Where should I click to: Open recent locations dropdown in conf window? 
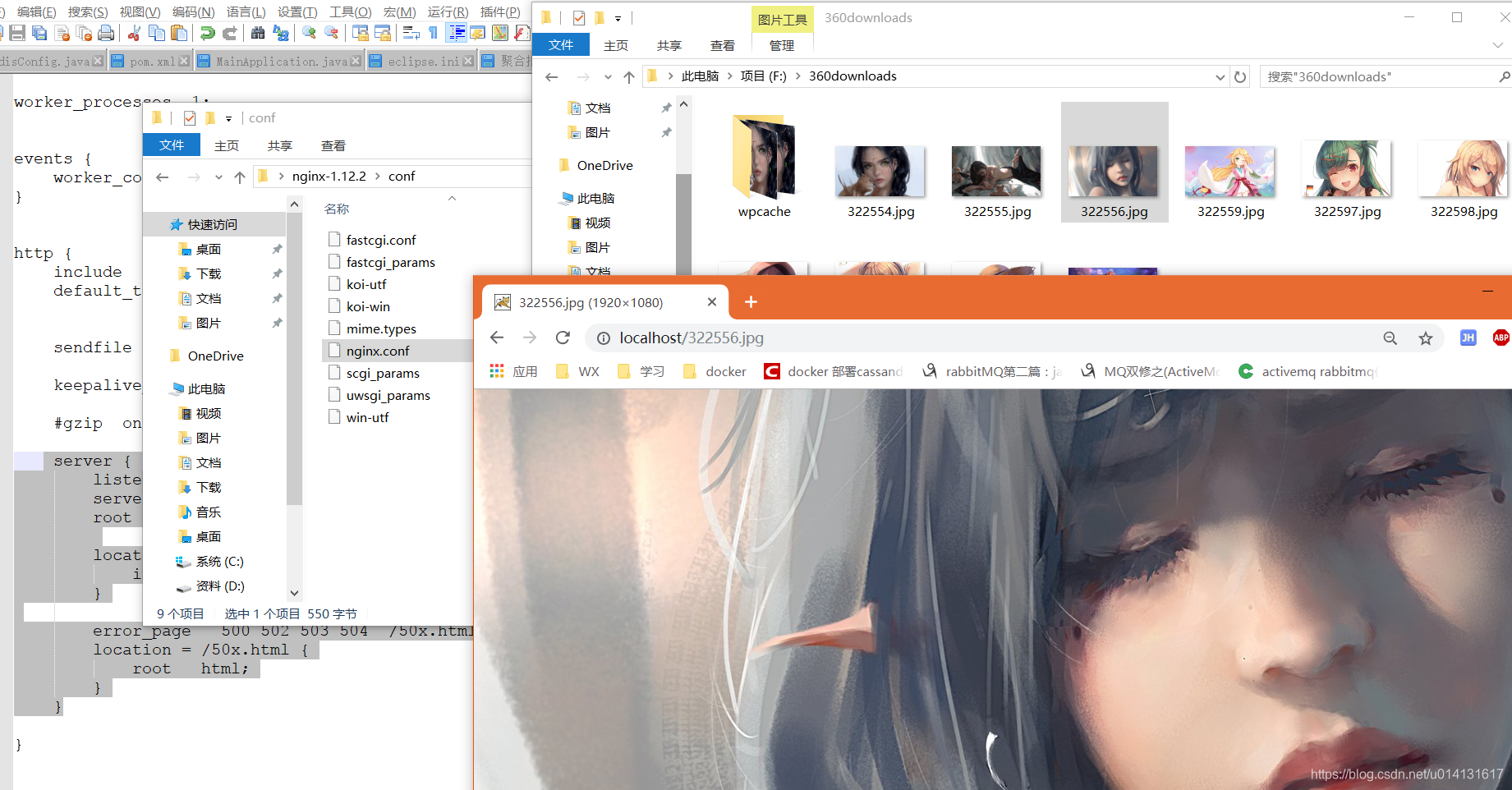pyautogui.click(x=218, y=177)
